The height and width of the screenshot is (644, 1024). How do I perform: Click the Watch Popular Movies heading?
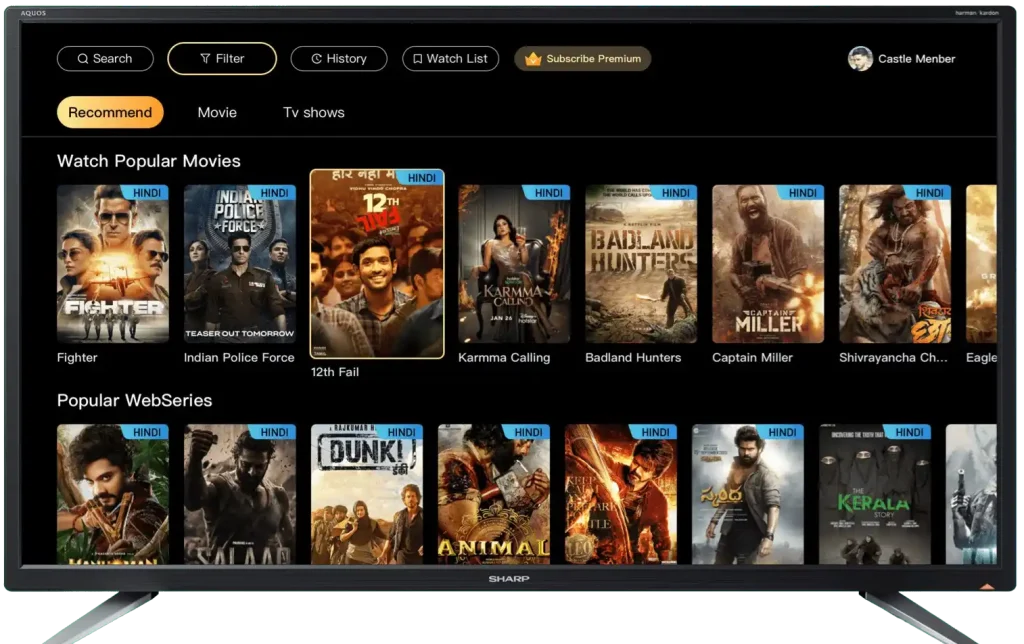coord(149,161)
